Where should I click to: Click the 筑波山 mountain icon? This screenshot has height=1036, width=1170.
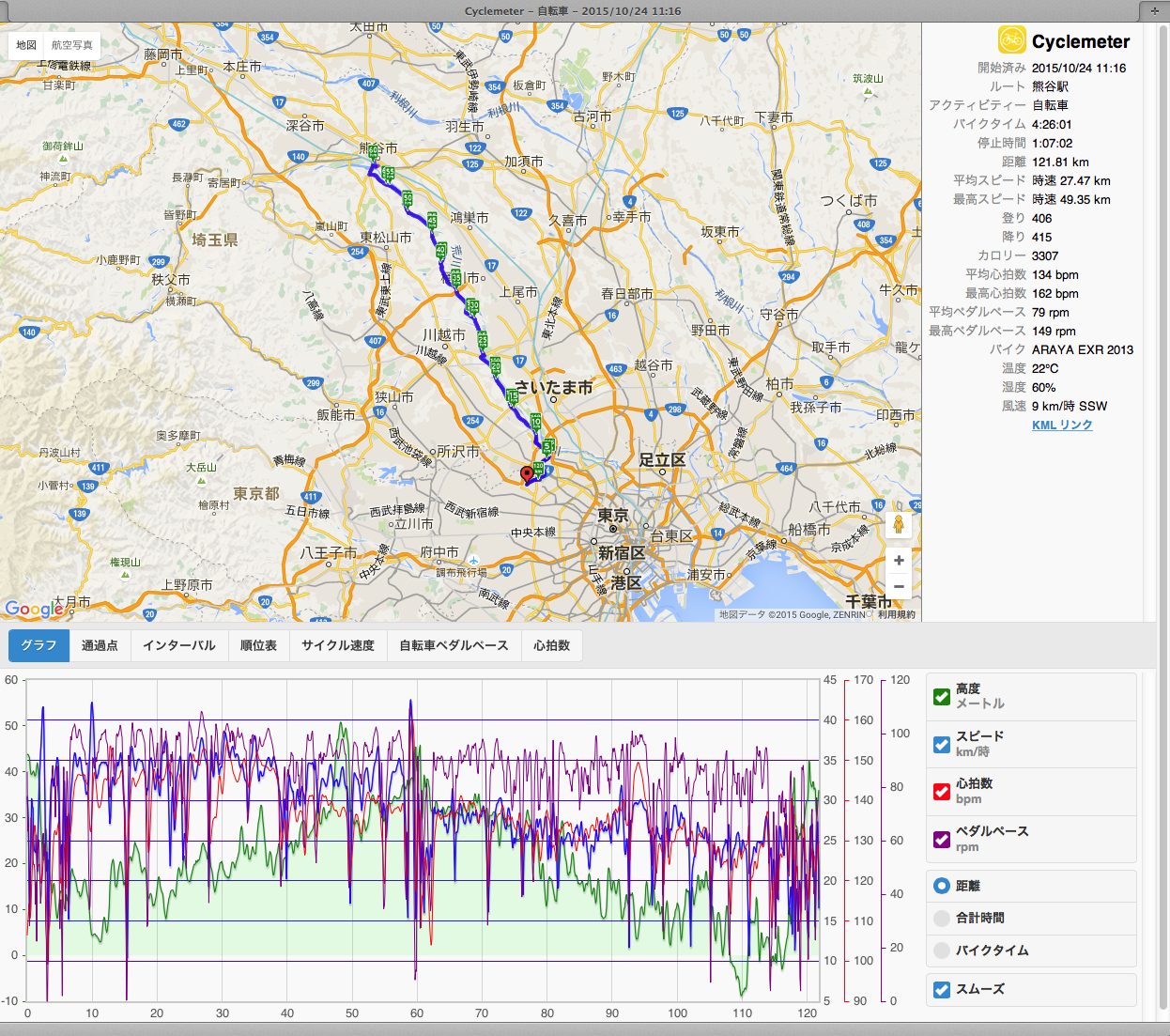[x=869, y=91]
